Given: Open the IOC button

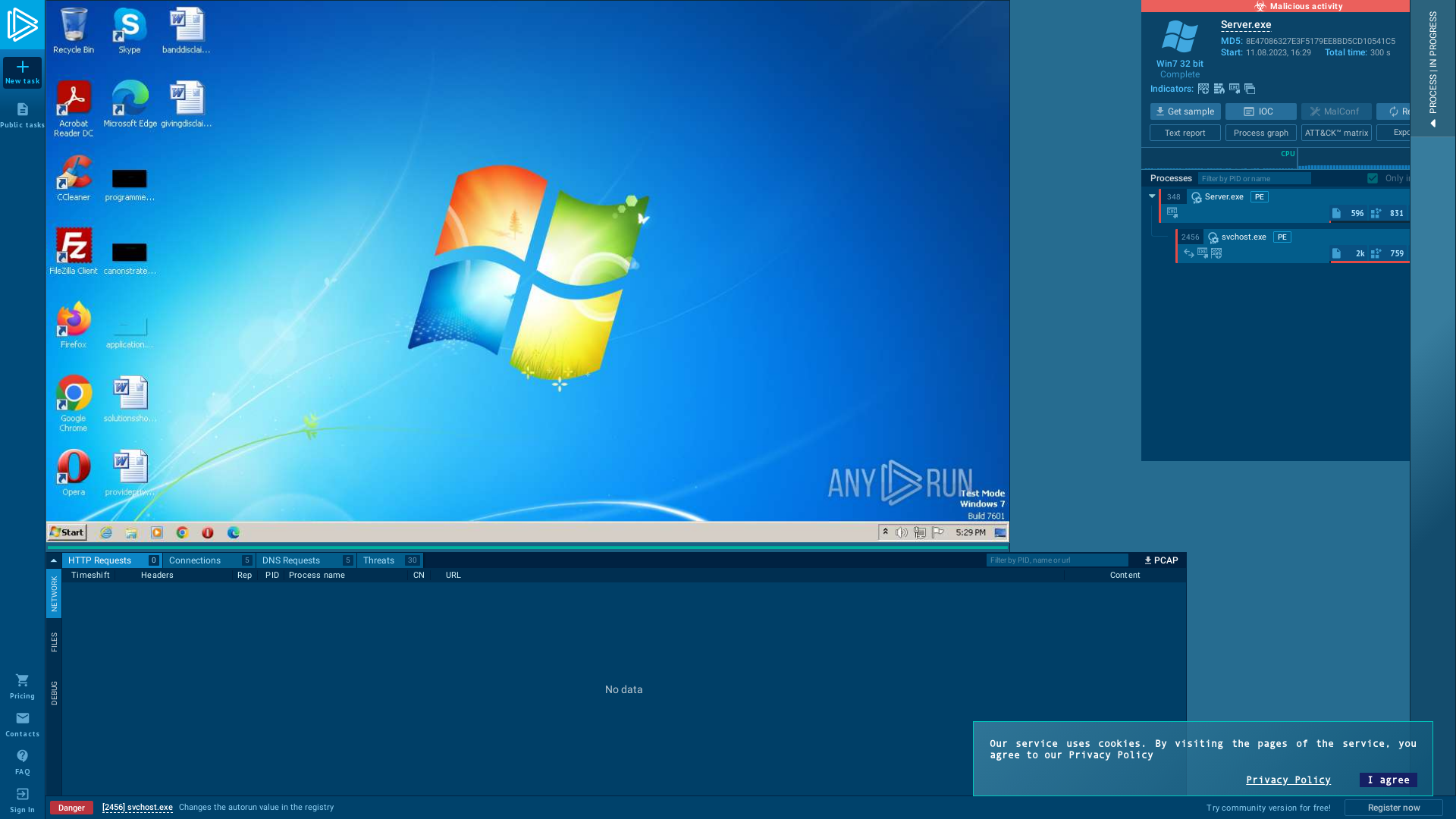Looking at the screenshot, I should coord(1261,111).
